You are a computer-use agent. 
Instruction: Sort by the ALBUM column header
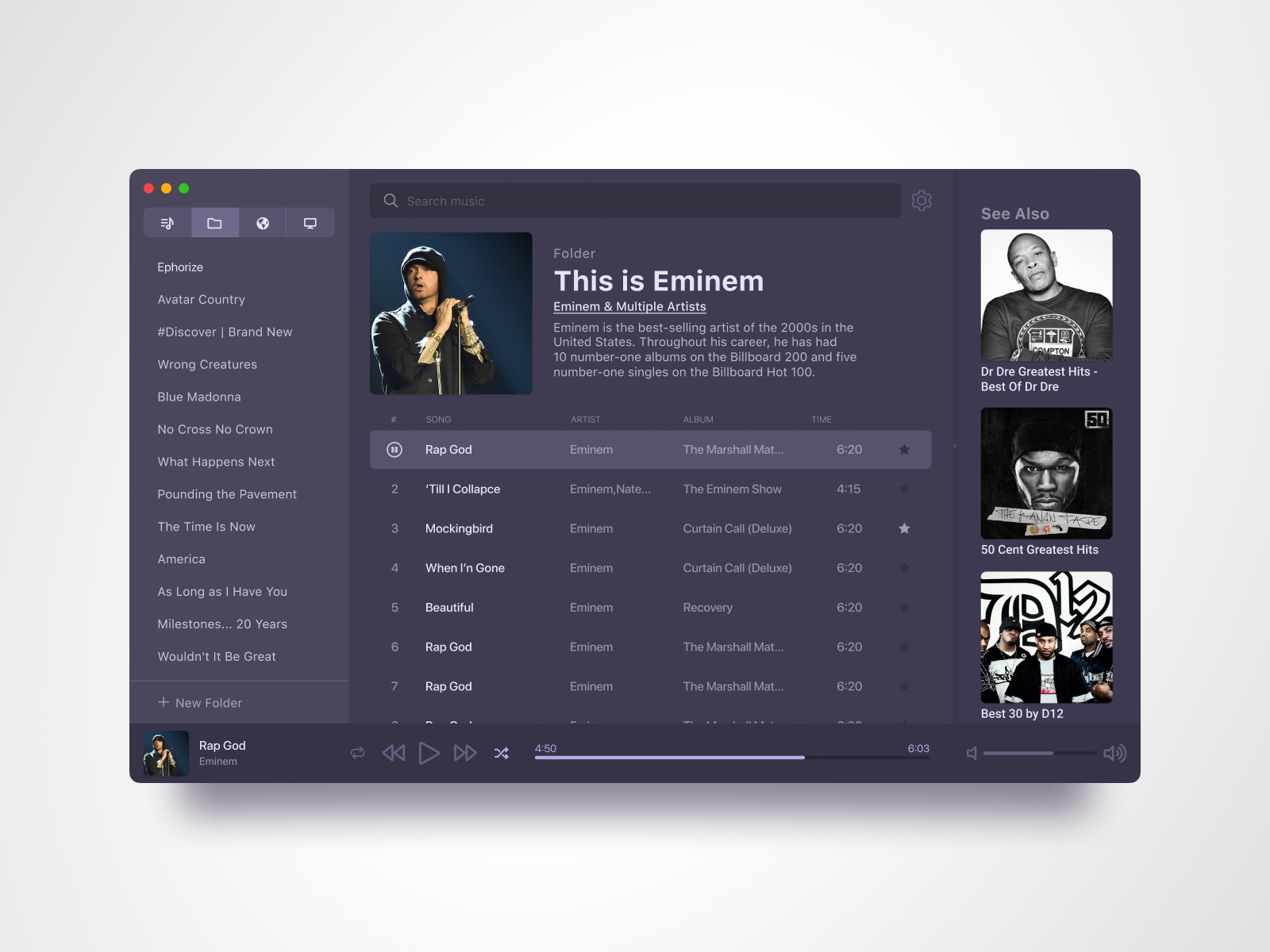pos(698,420)
